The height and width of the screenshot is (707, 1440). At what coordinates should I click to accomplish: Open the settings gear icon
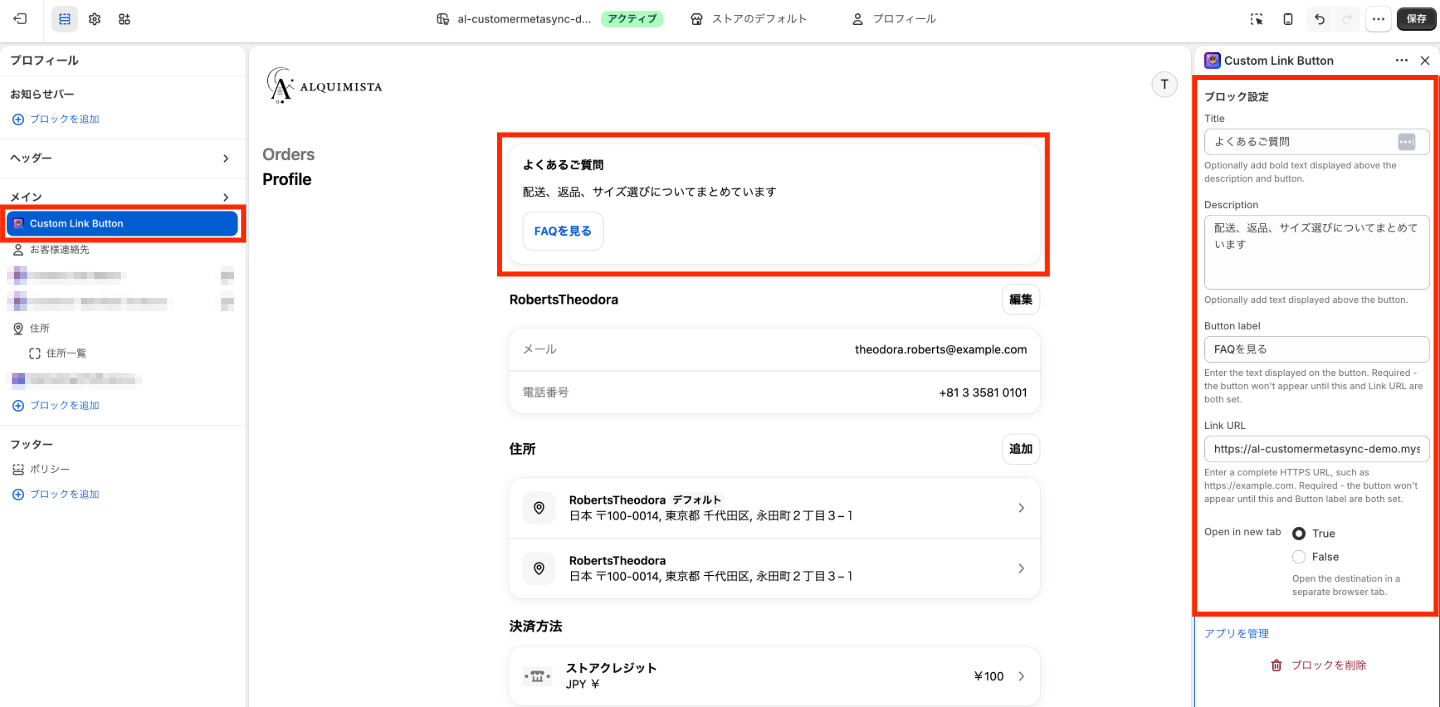[x=95, y=19]
